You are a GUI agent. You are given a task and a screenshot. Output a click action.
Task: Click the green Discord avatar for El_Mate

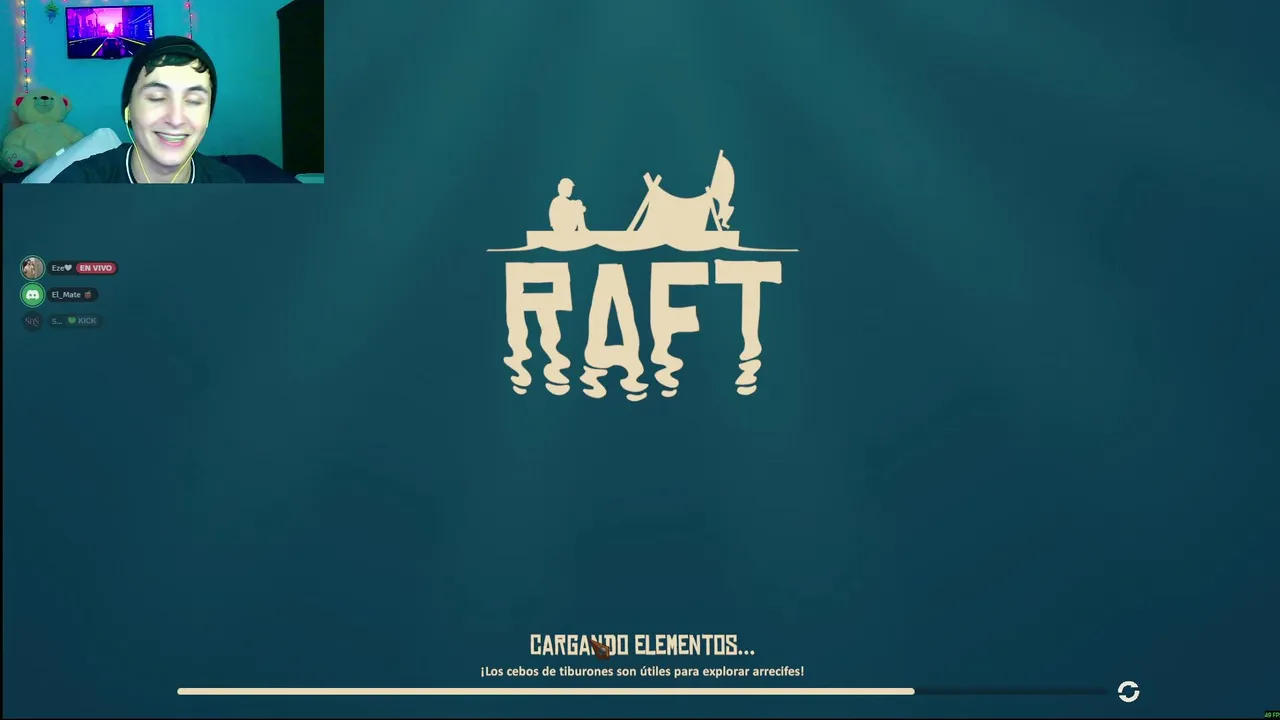(x=33, y=294)
